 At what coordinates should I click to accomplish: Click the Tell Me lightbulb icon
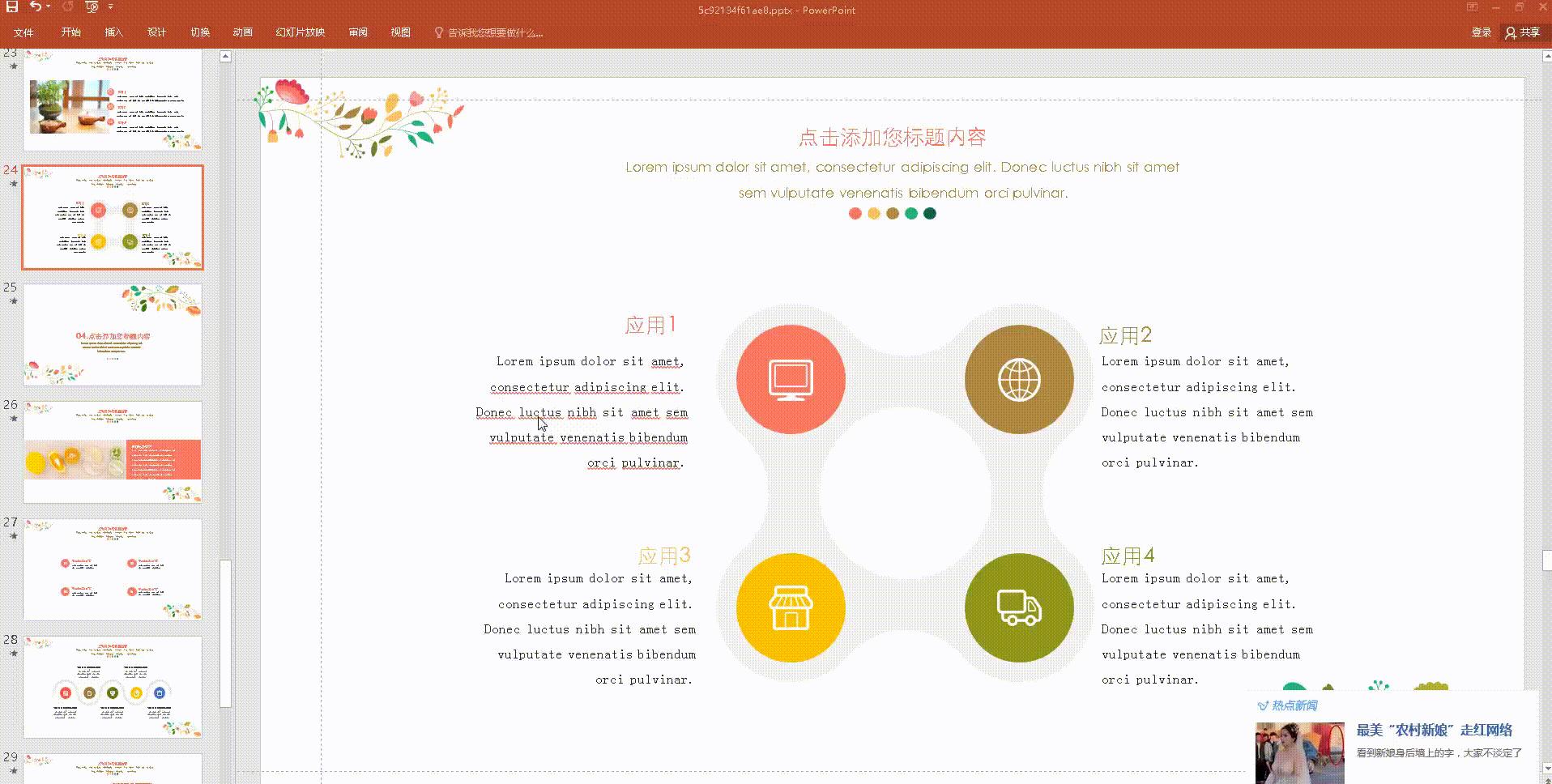point(438,32)
